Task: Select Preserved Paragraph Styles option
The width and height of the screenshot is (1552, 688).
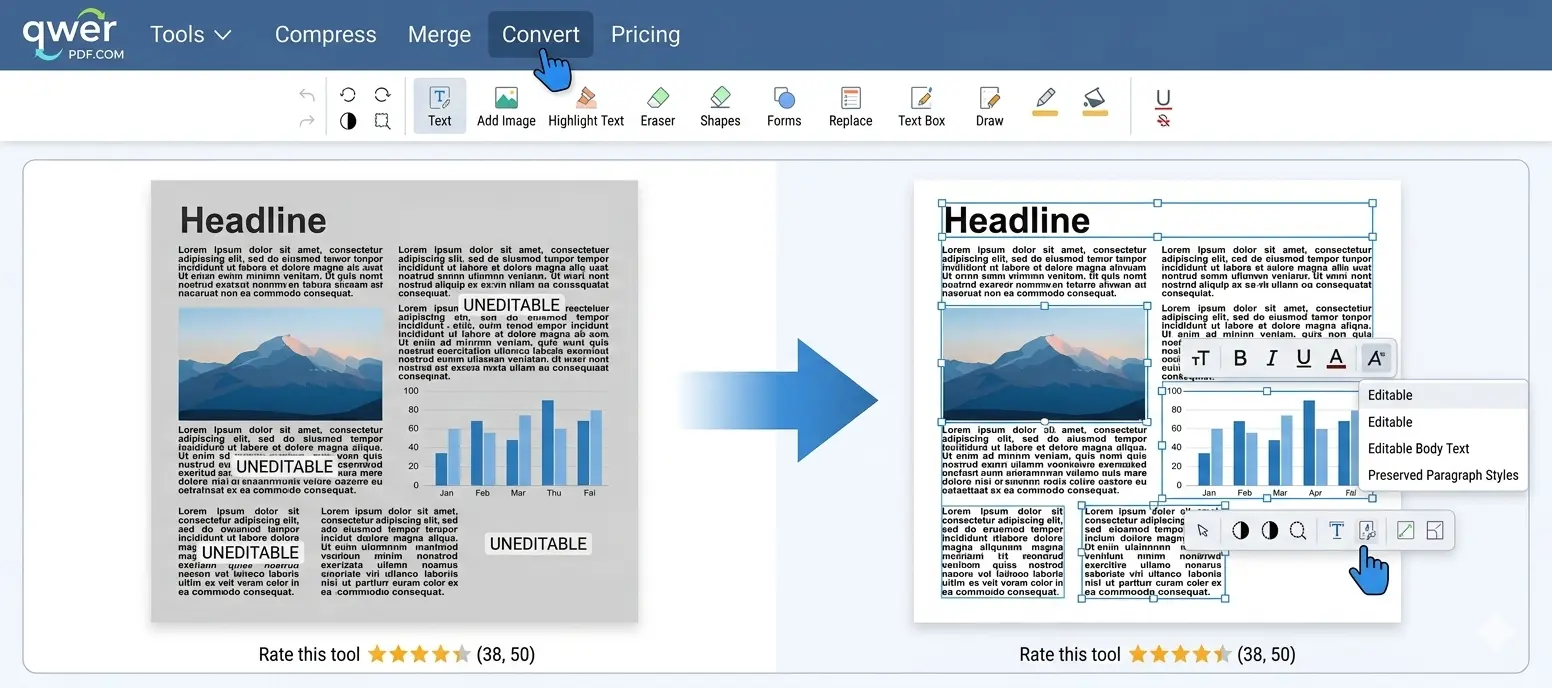Action: [1443, 476]
